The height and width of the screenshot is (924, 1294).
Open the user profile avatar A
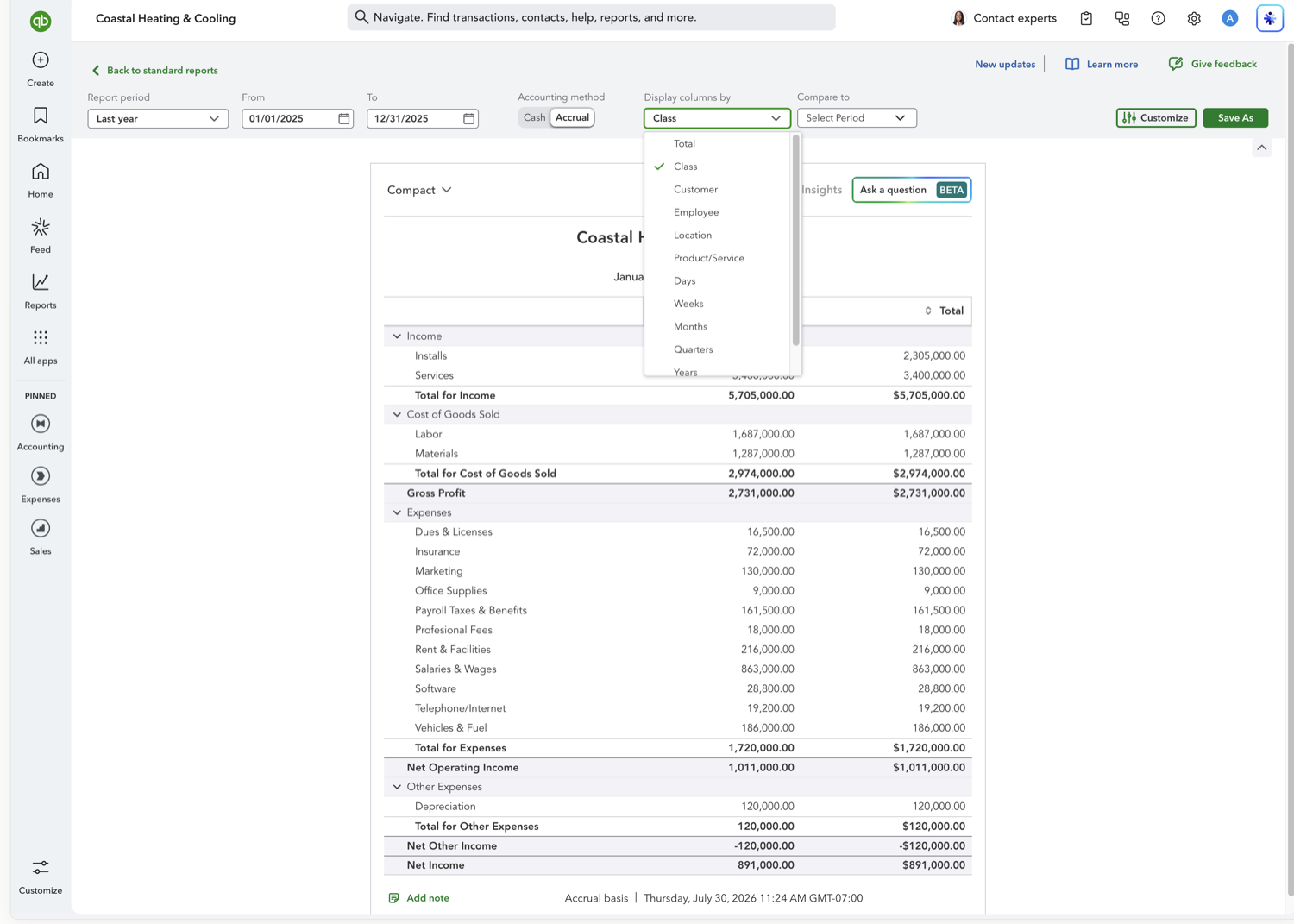point(1230,18)
